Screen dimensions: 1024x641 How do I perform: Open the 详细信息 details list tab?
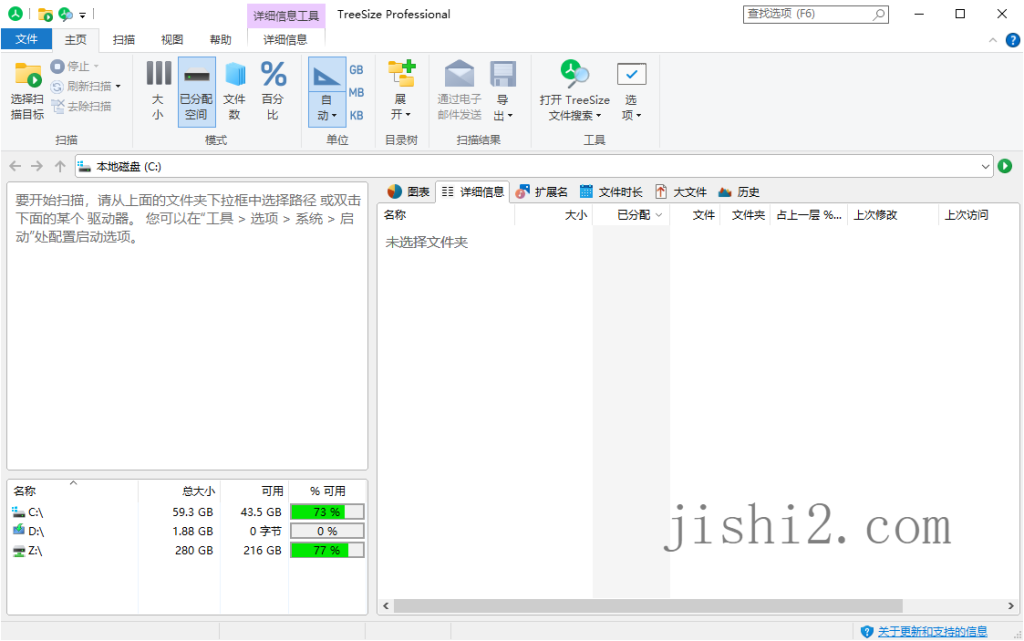tap(473, 192)
